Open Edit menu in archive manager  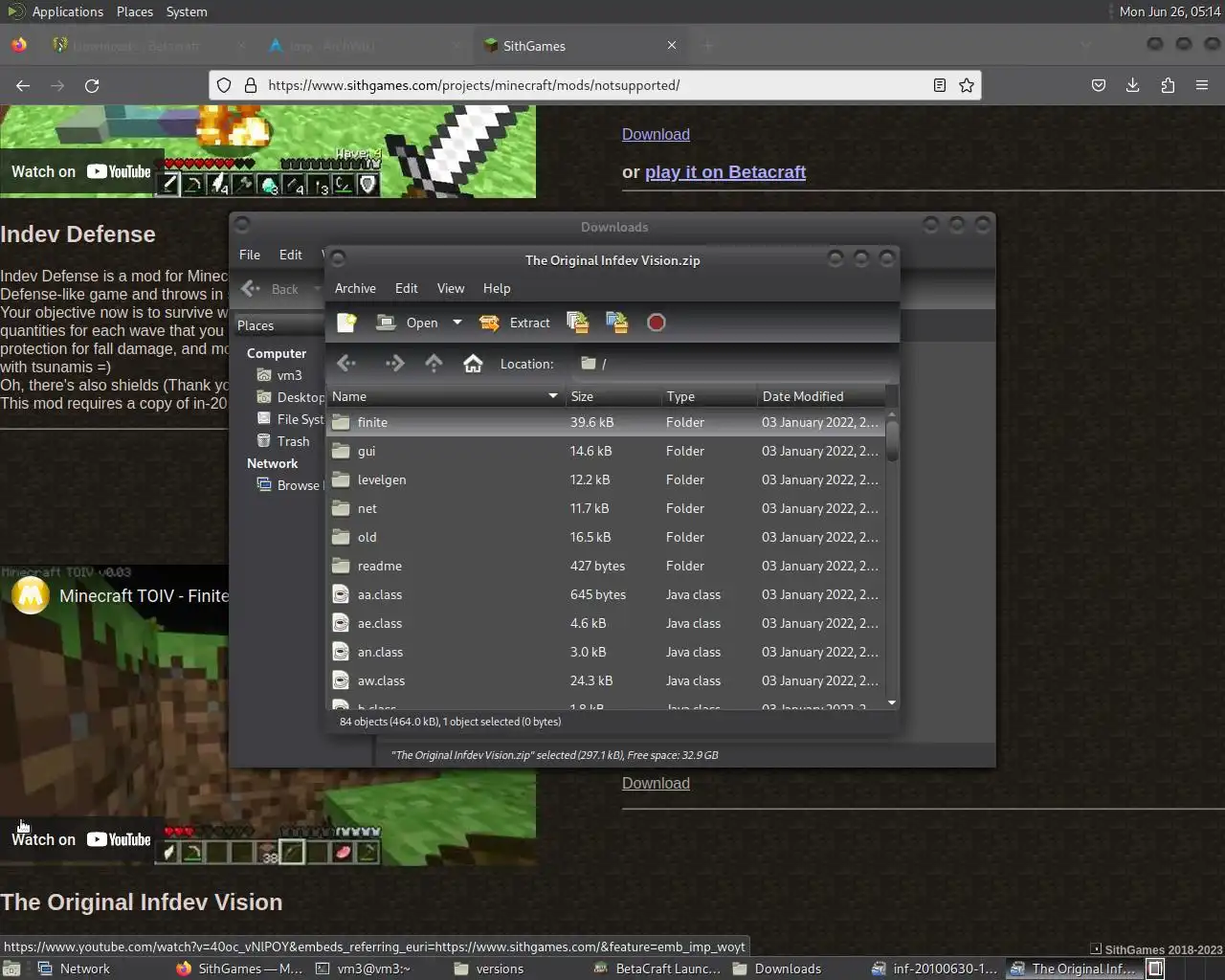click(x=407, y=288)
